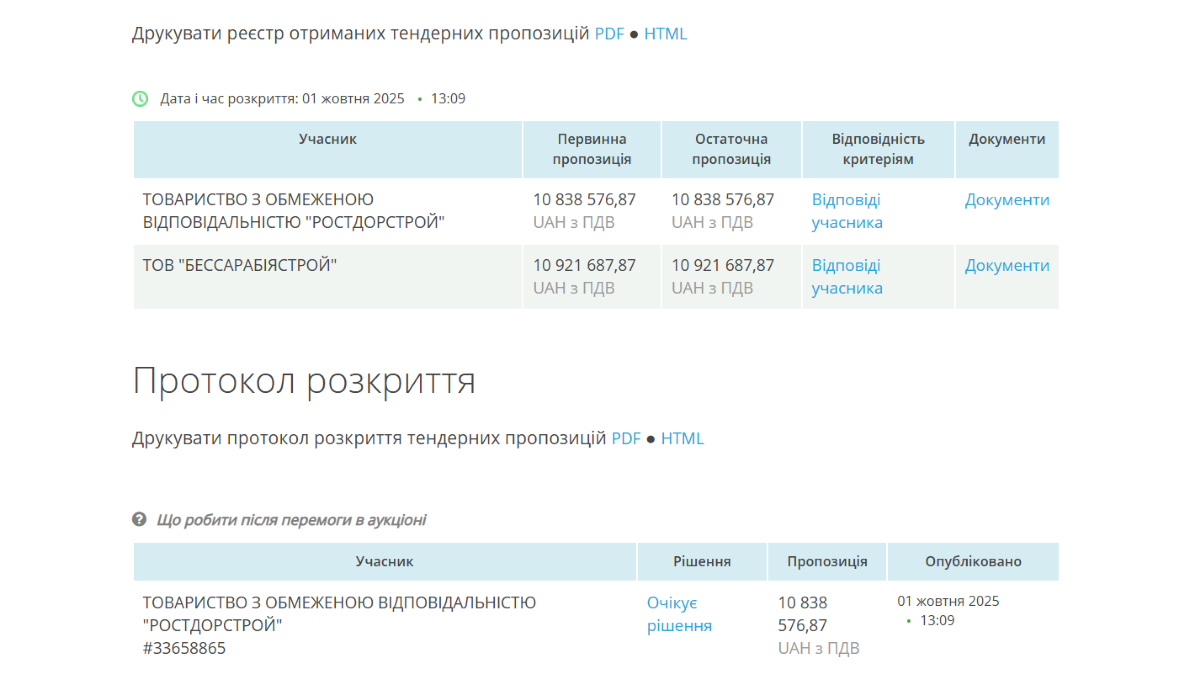Select the ТОВ "БЕССАРАБІЯСТРОЙ" participant name
This screenshot has width=1203, height=675.
pos(240,266)
